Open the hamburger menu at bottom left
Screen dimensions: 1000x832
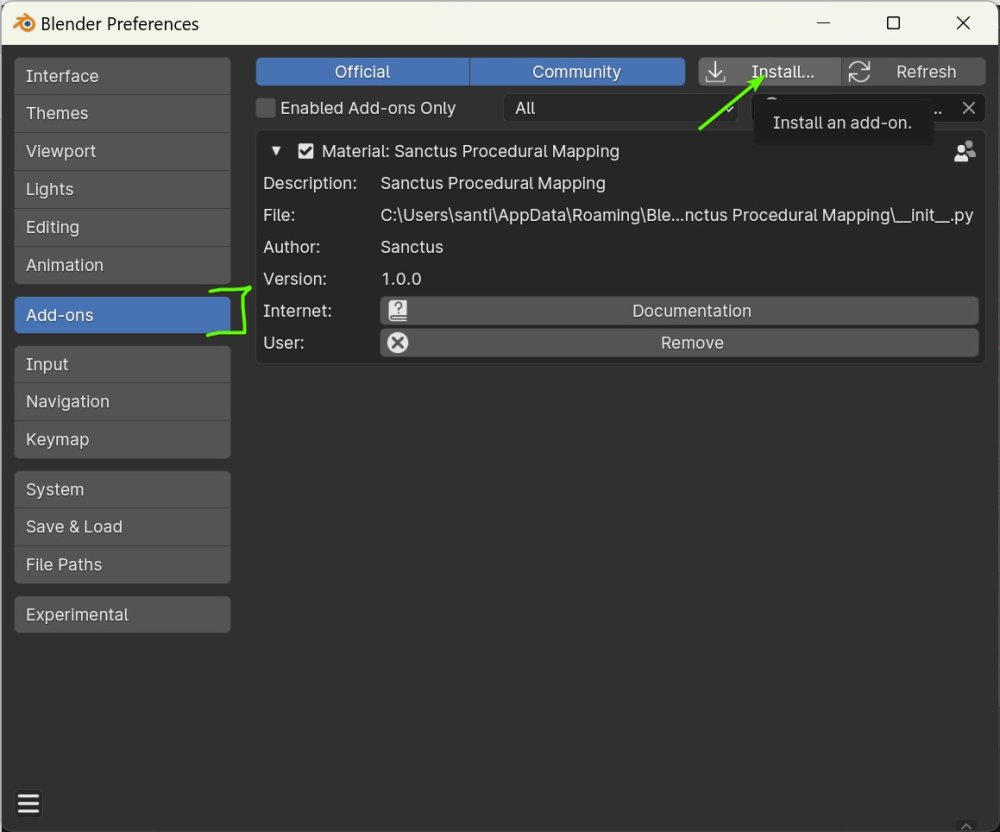(28, 803)
